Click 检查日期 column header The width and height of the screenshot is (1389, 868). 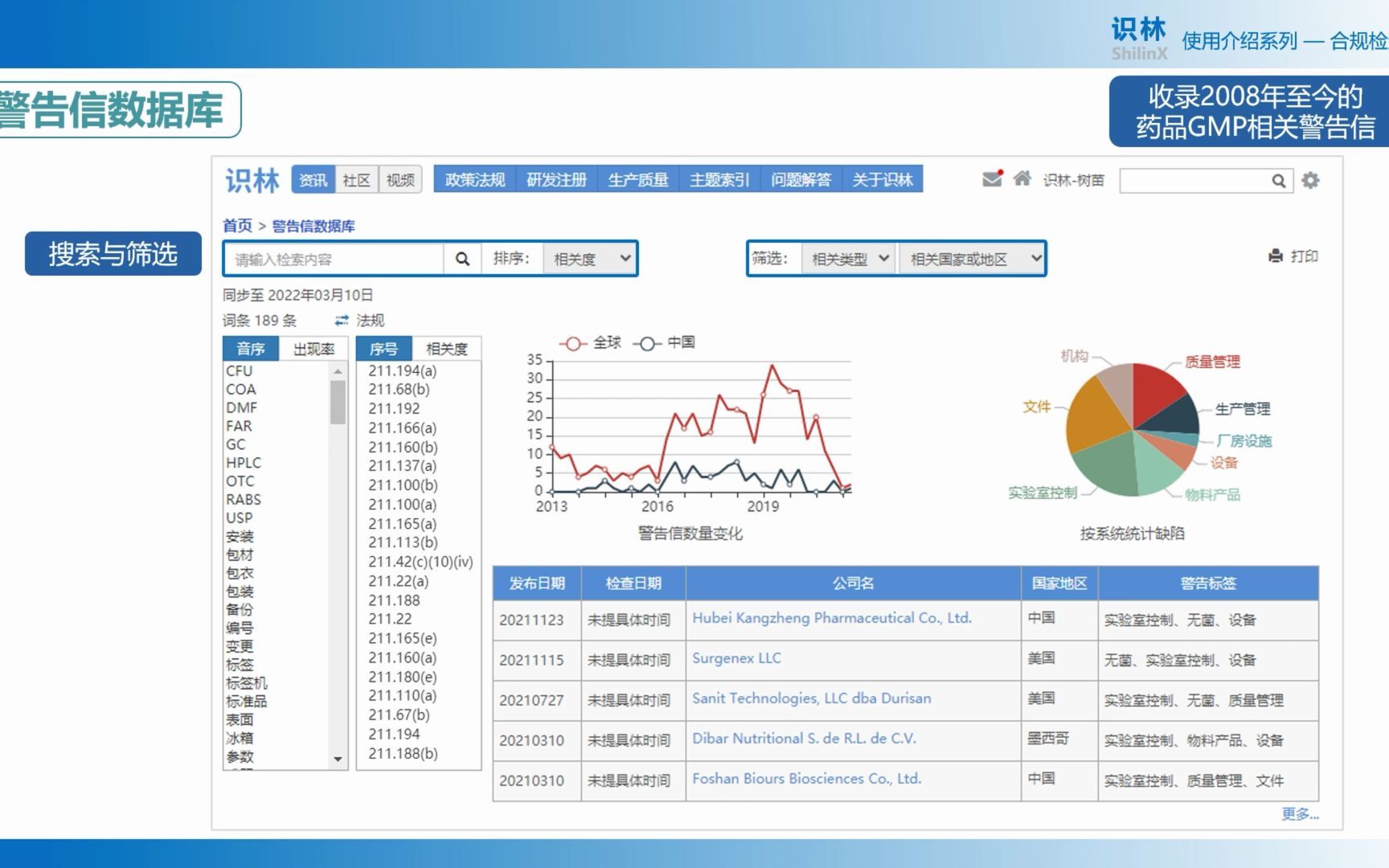[633, 583]
